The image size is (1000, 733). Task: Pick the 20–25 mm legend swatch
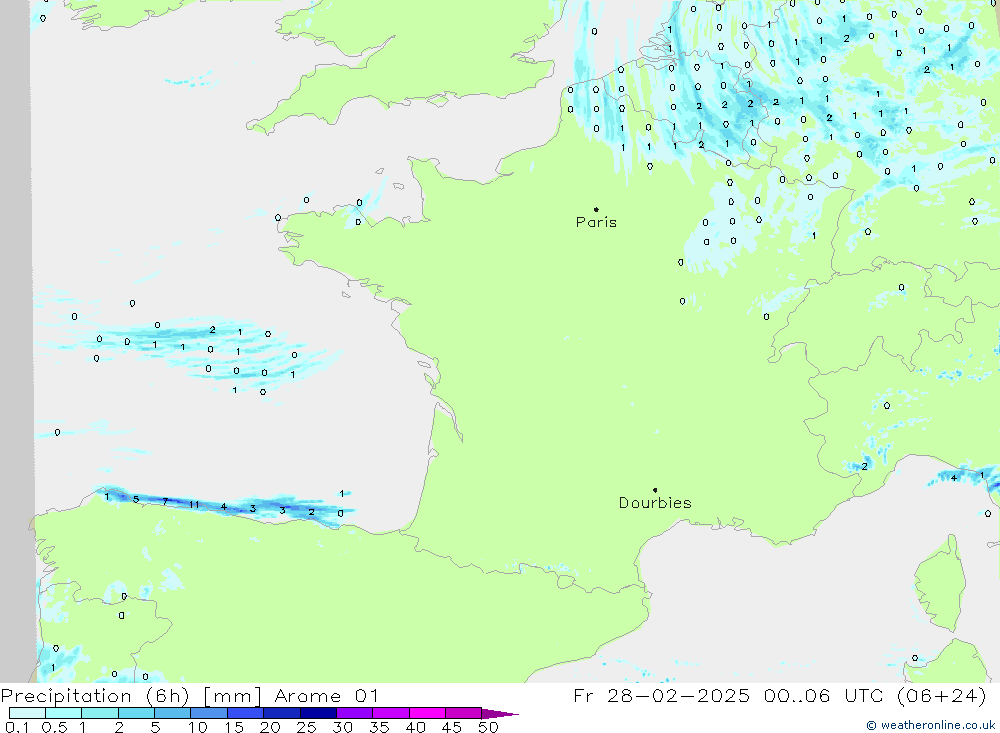[282, 713]
